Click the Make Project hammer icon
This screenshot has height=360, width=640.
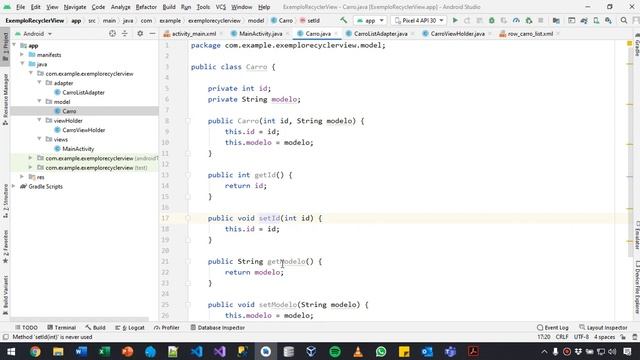(x=344, y=20)
